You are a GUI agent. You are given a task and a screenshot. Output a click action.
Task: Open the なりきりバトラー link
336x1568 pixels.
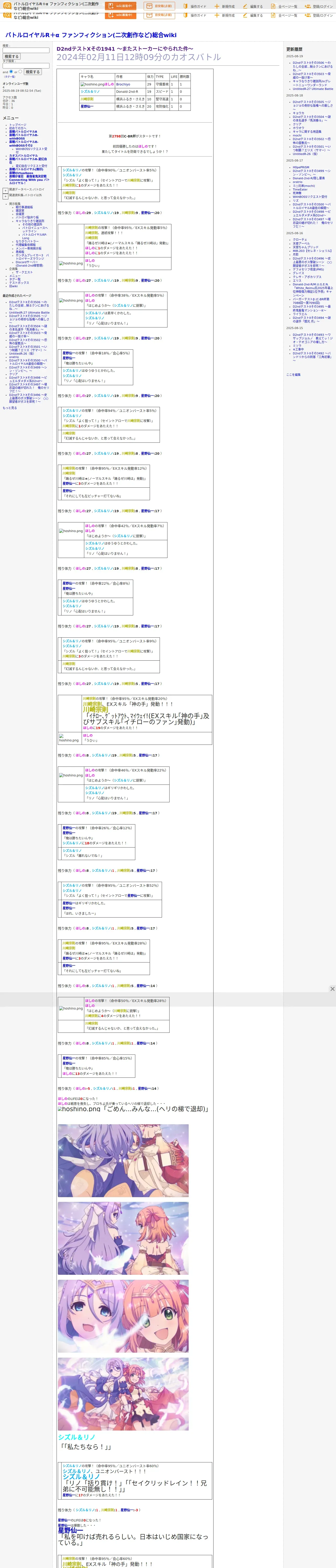coord(27,242)
